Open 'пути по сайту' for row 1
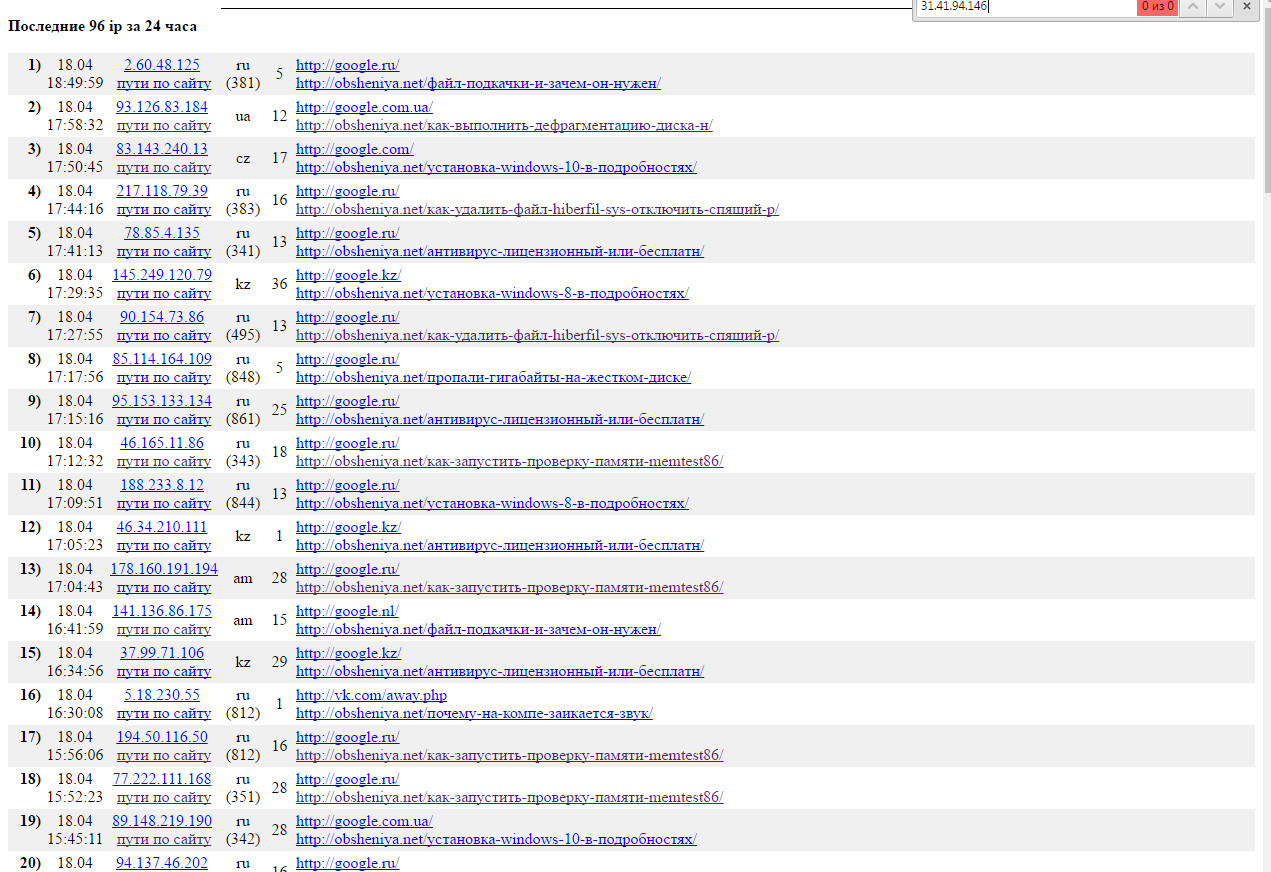This screenshot has width=1271, height=872. pos(164,83)
